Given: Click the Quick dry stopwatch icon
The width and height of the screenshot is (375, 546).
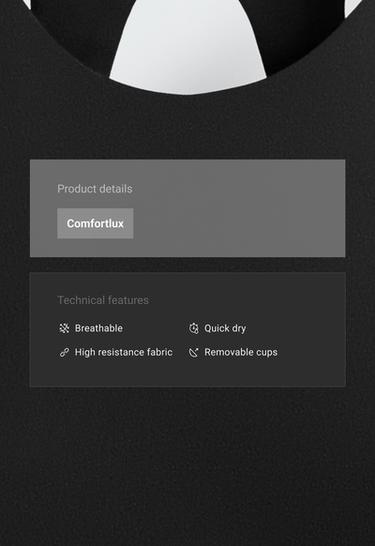Looking at the screenshot, I should coord(194,328).
